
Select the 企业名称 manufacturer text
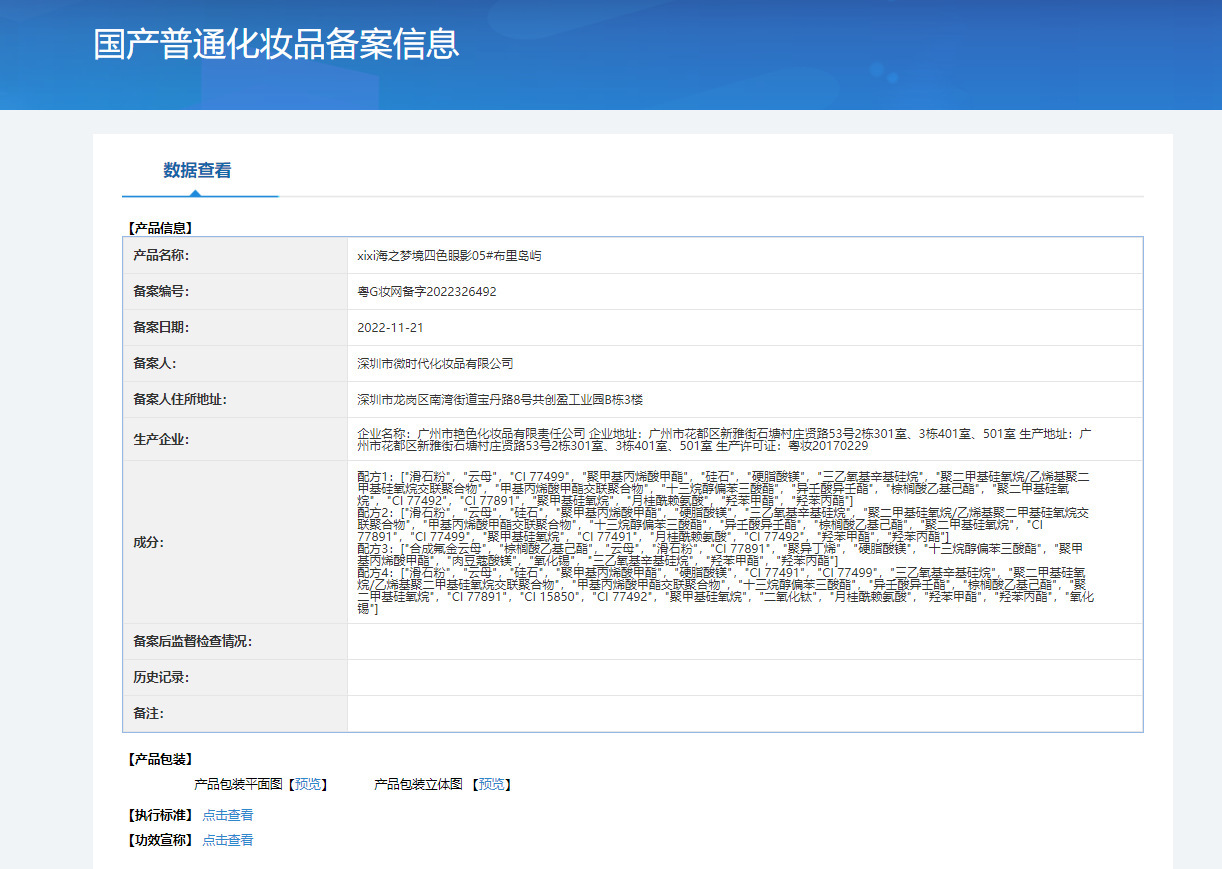(471, 433)
